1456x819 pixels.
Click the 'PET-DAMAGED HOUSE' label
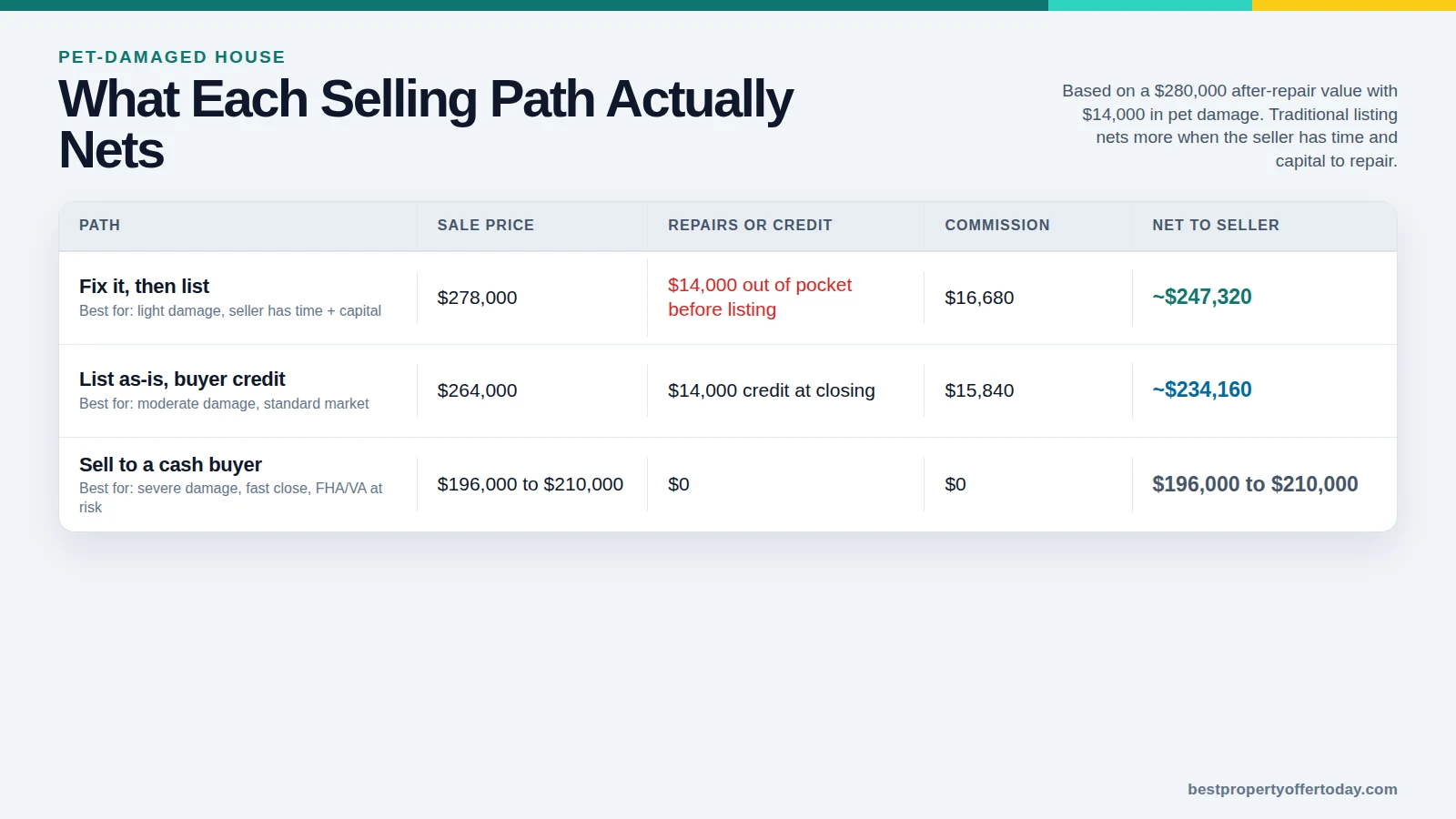point(172,57)
